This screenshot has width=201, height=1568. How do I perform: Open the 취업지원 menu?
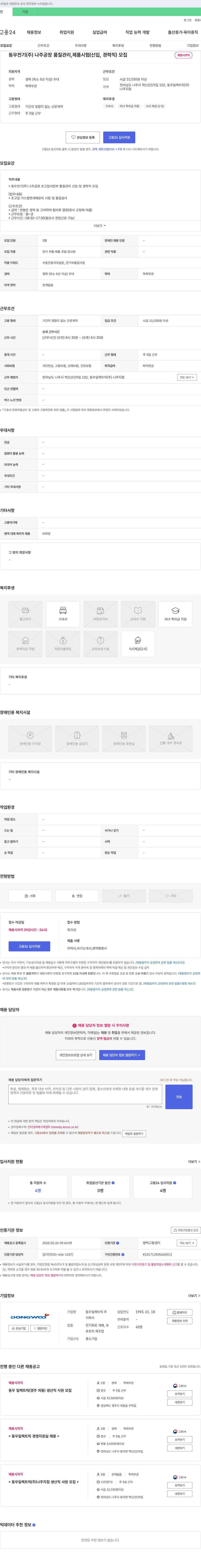[x=67, y=32]
